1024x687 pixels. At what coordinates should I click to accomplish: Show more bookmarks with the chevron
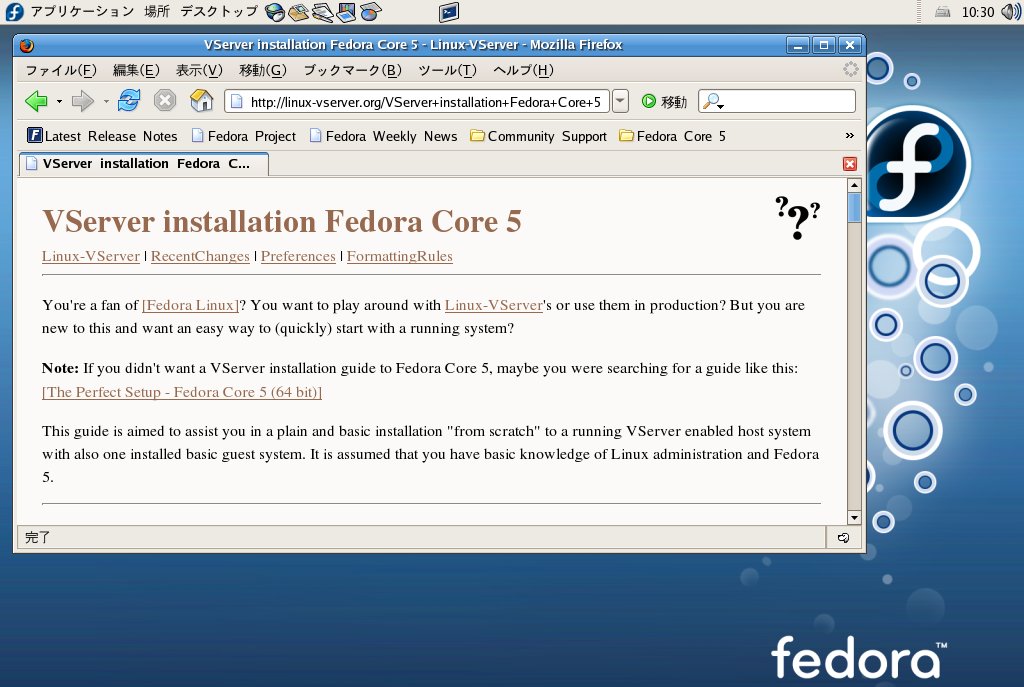[850, 136]
